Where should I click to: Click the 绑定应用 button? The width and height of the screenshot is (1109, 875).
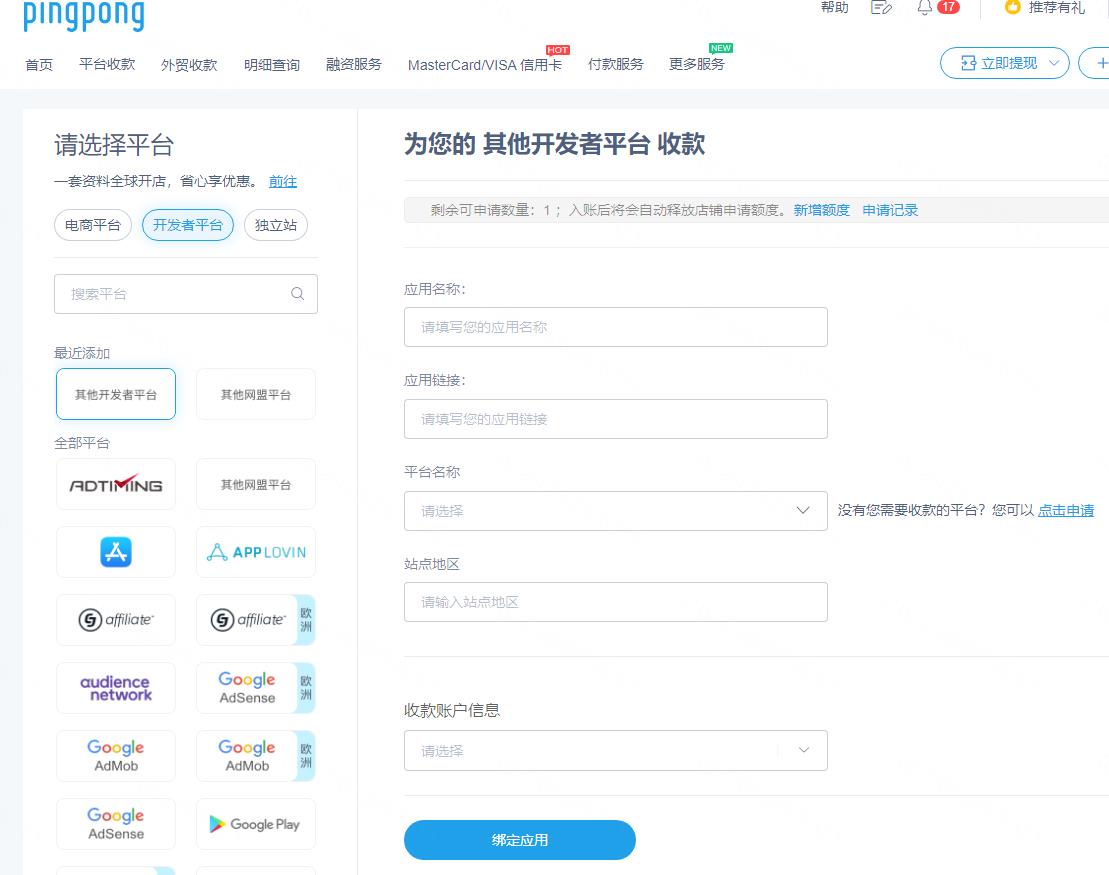tap(520, 840)
